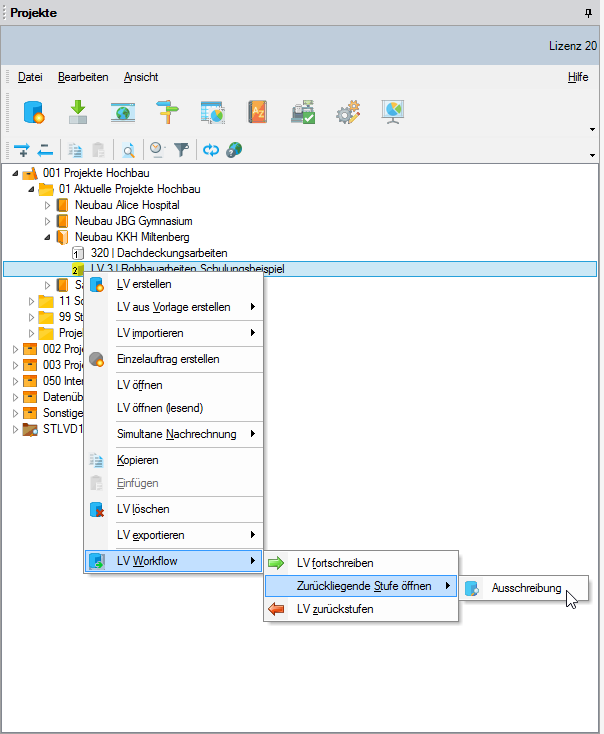
Task: Open the A-Z dictionary book icon
Action: [x=258, y=112]
